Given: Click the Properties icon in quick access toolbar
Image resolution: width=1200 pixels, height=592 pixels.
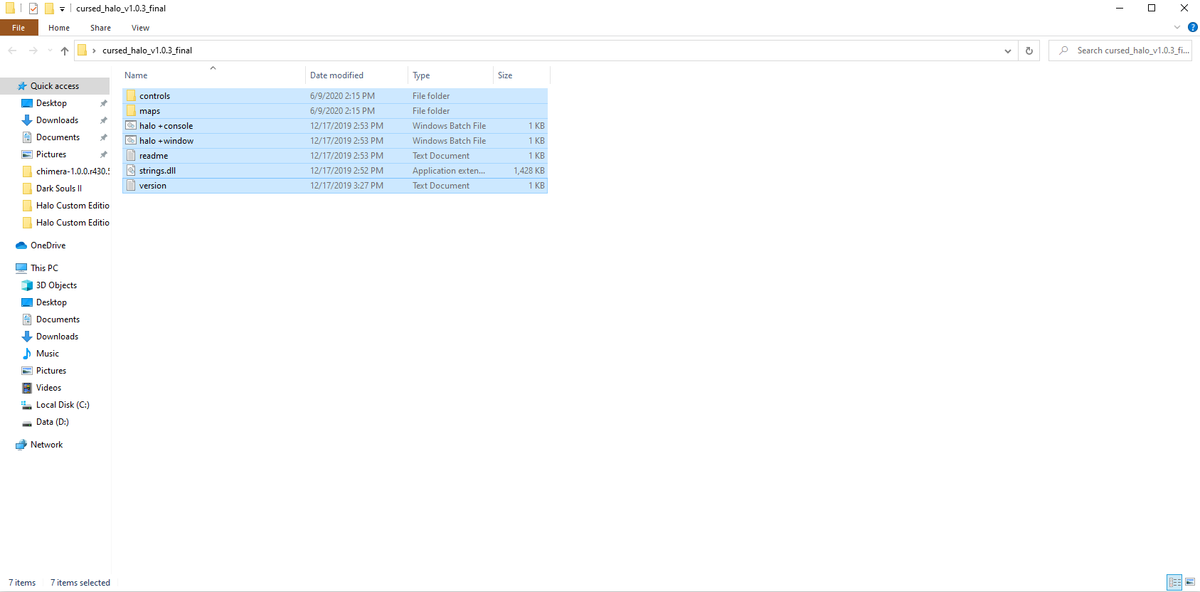Looking at the screenshot, I should coord(33,8).
